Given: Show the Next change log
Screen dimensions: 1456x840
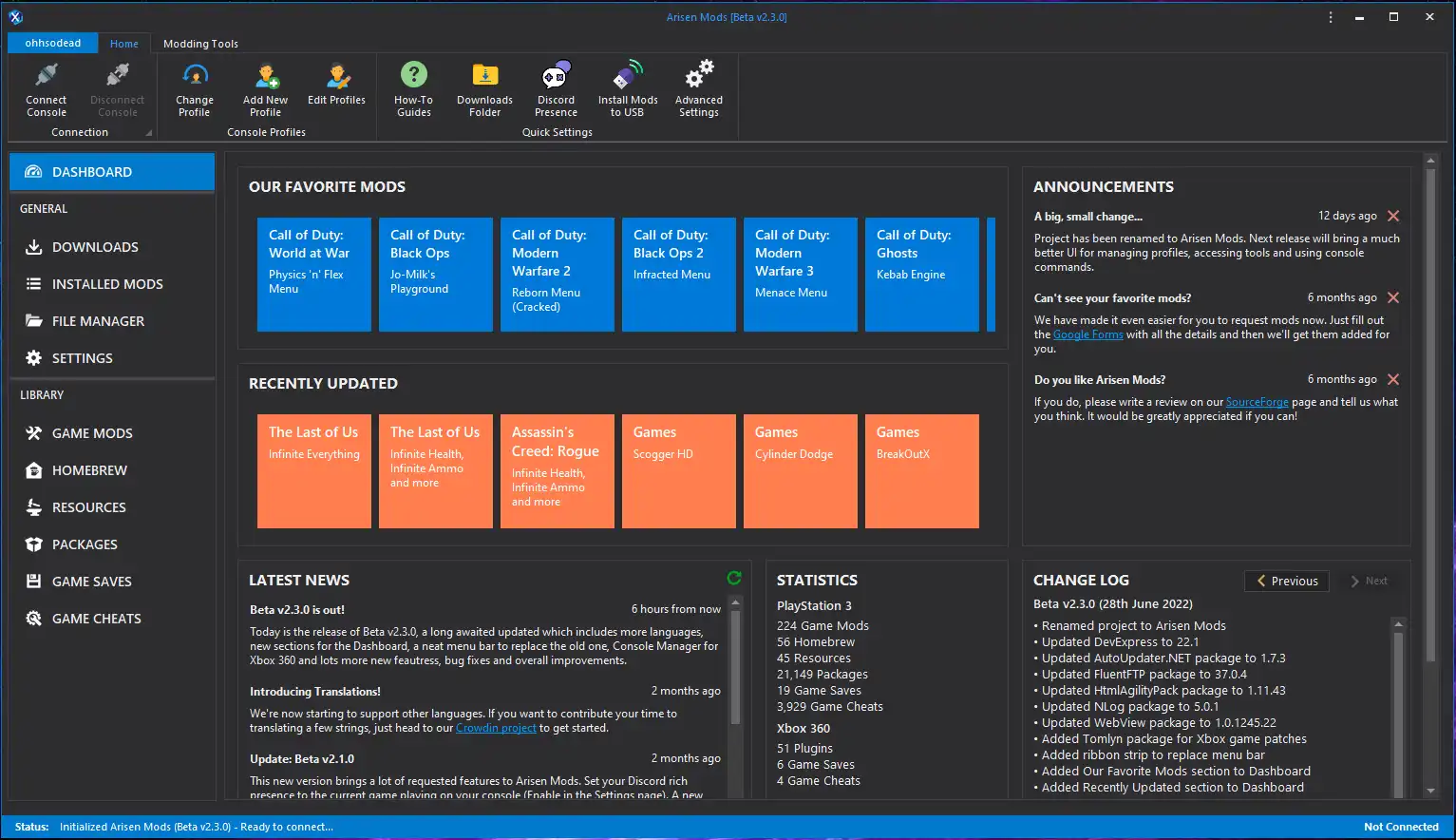Looking at the screenshot, I should pyautogui.click(x=1369, y=581).
